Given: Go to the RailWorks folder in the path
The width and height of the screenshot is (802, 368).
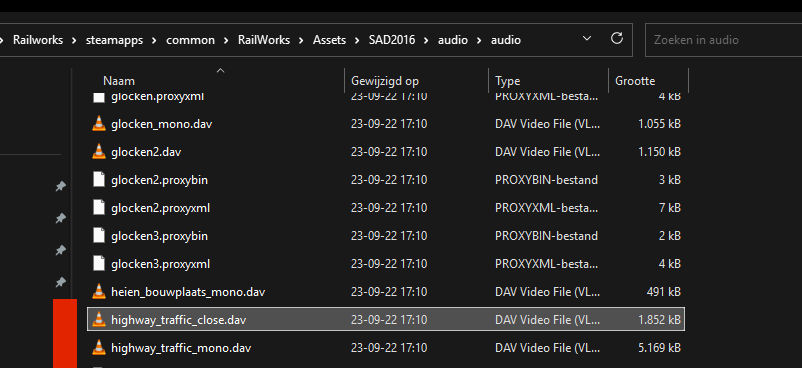Looking at the screenshot, I should pos(263,40).
